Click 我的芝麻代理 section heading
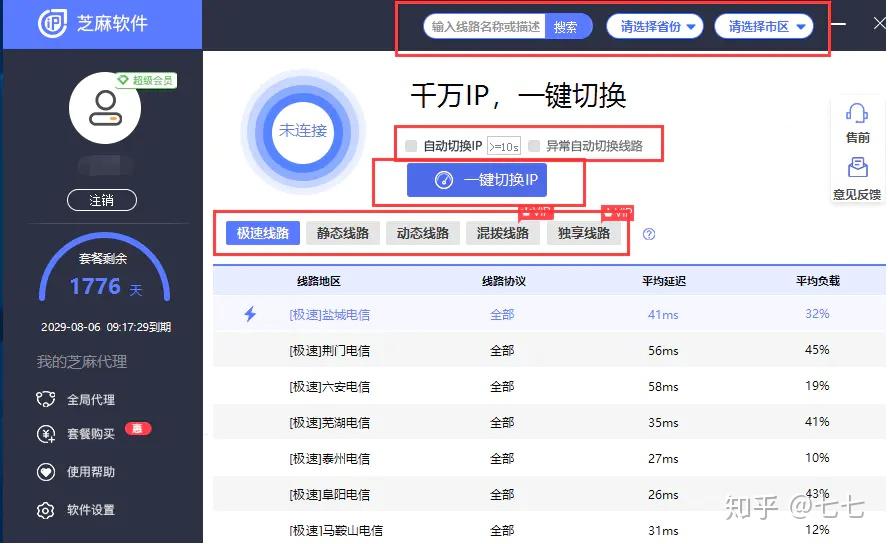Viewport: 888px width, 544px height. 82,362
